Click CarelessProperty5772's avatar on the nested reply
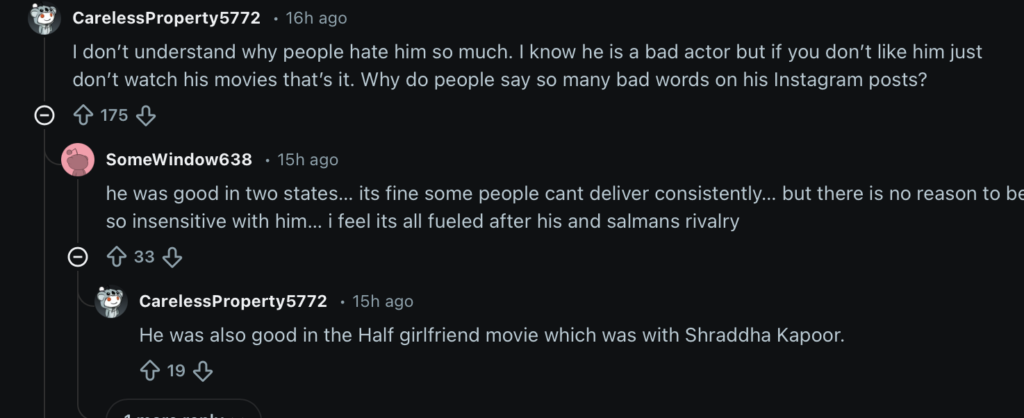This screenshot has width=1024, height=418. [x=111, y=301]
